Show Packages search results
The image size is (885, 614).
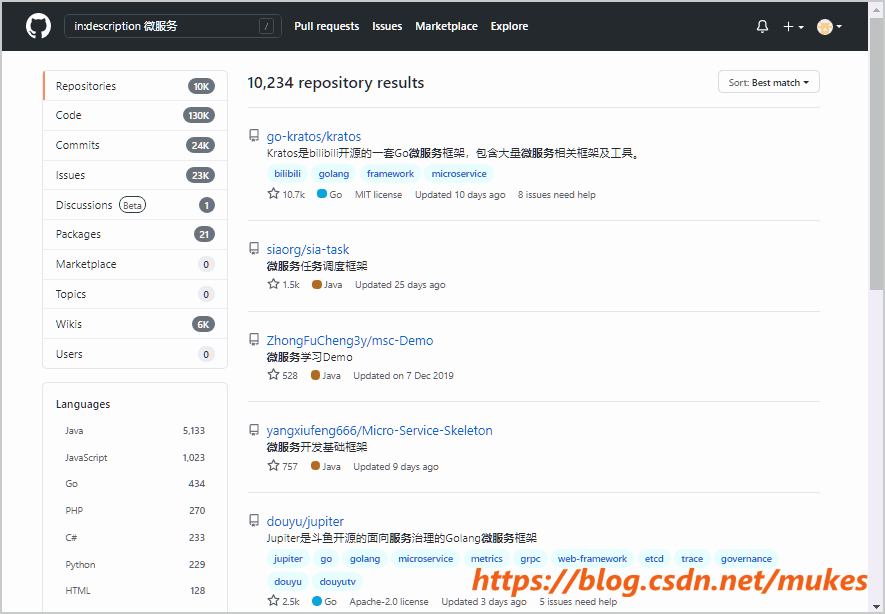coord(135,234)
